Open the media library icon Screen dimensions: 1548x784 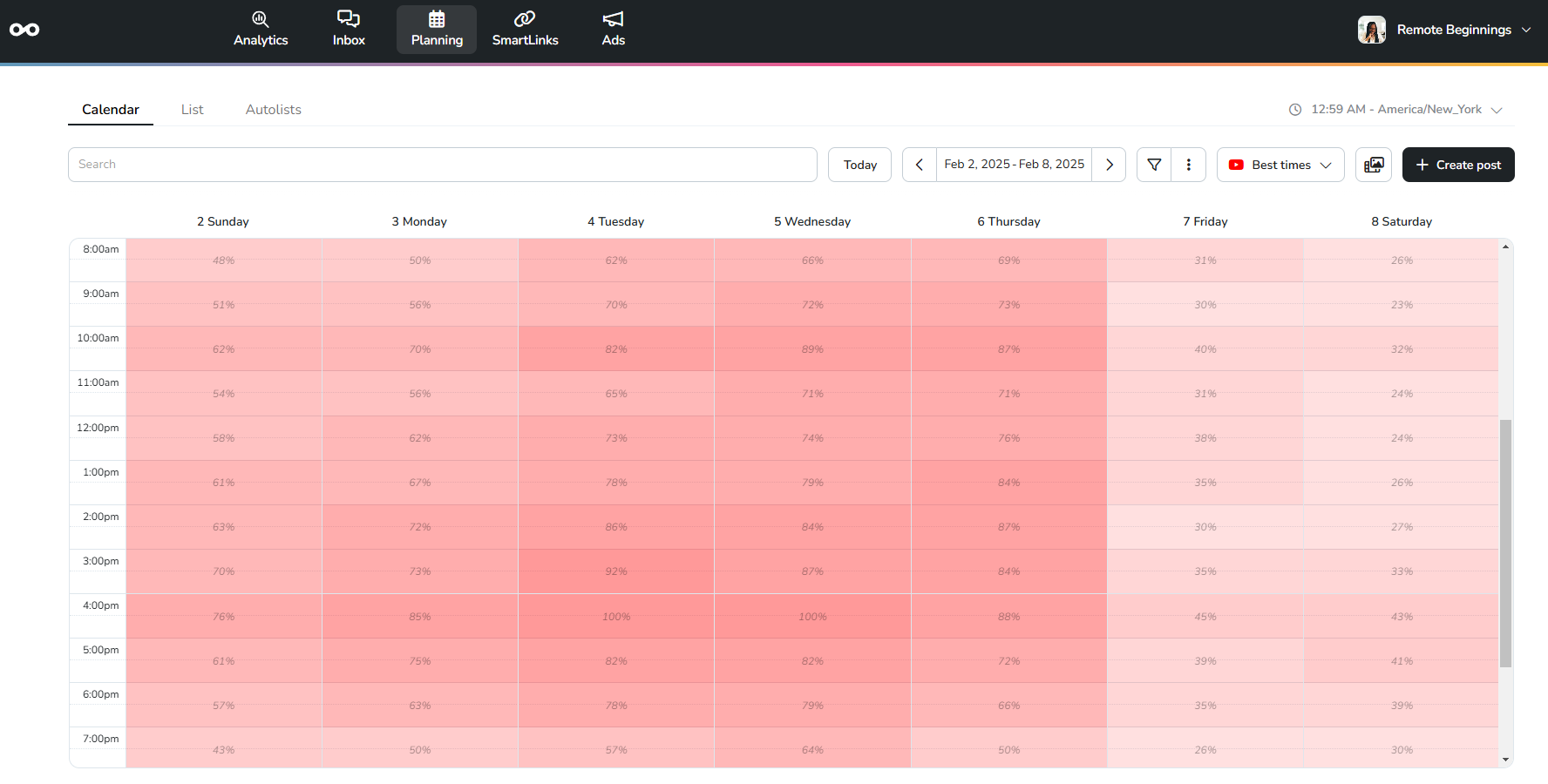click(1373, 165)
